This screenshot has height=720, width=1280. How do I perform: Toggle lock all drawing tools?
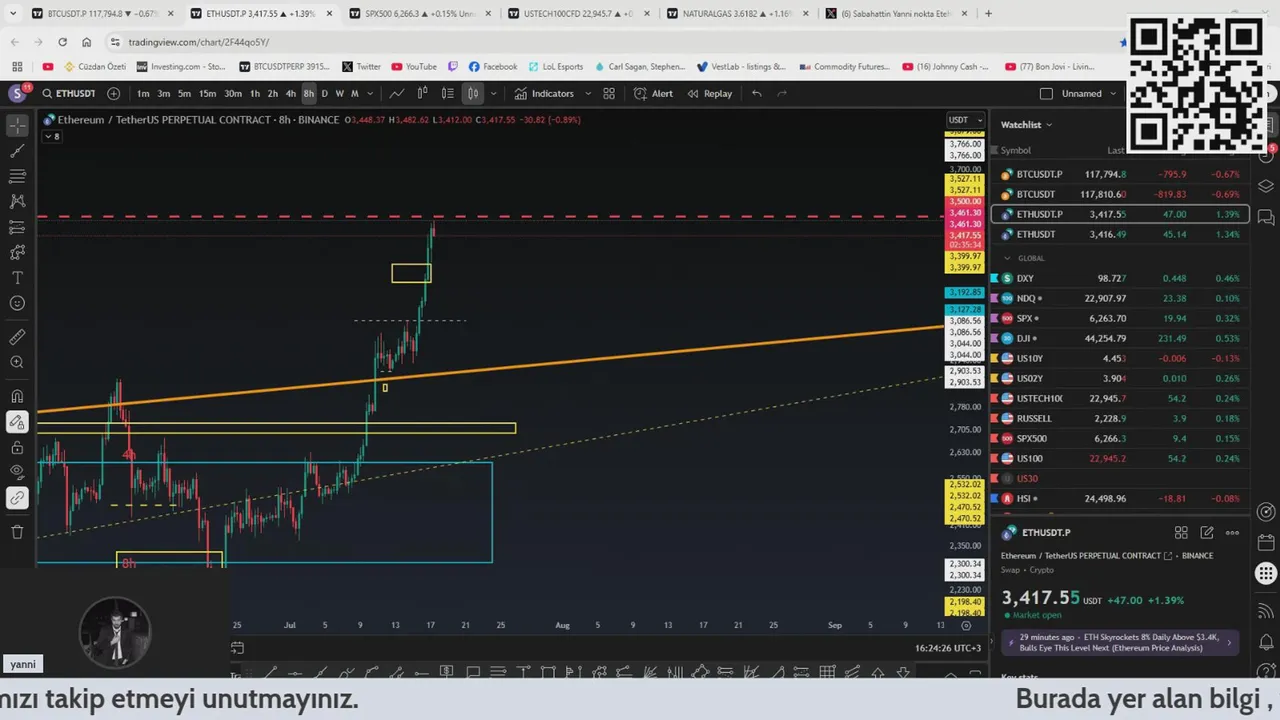[17, 447]
